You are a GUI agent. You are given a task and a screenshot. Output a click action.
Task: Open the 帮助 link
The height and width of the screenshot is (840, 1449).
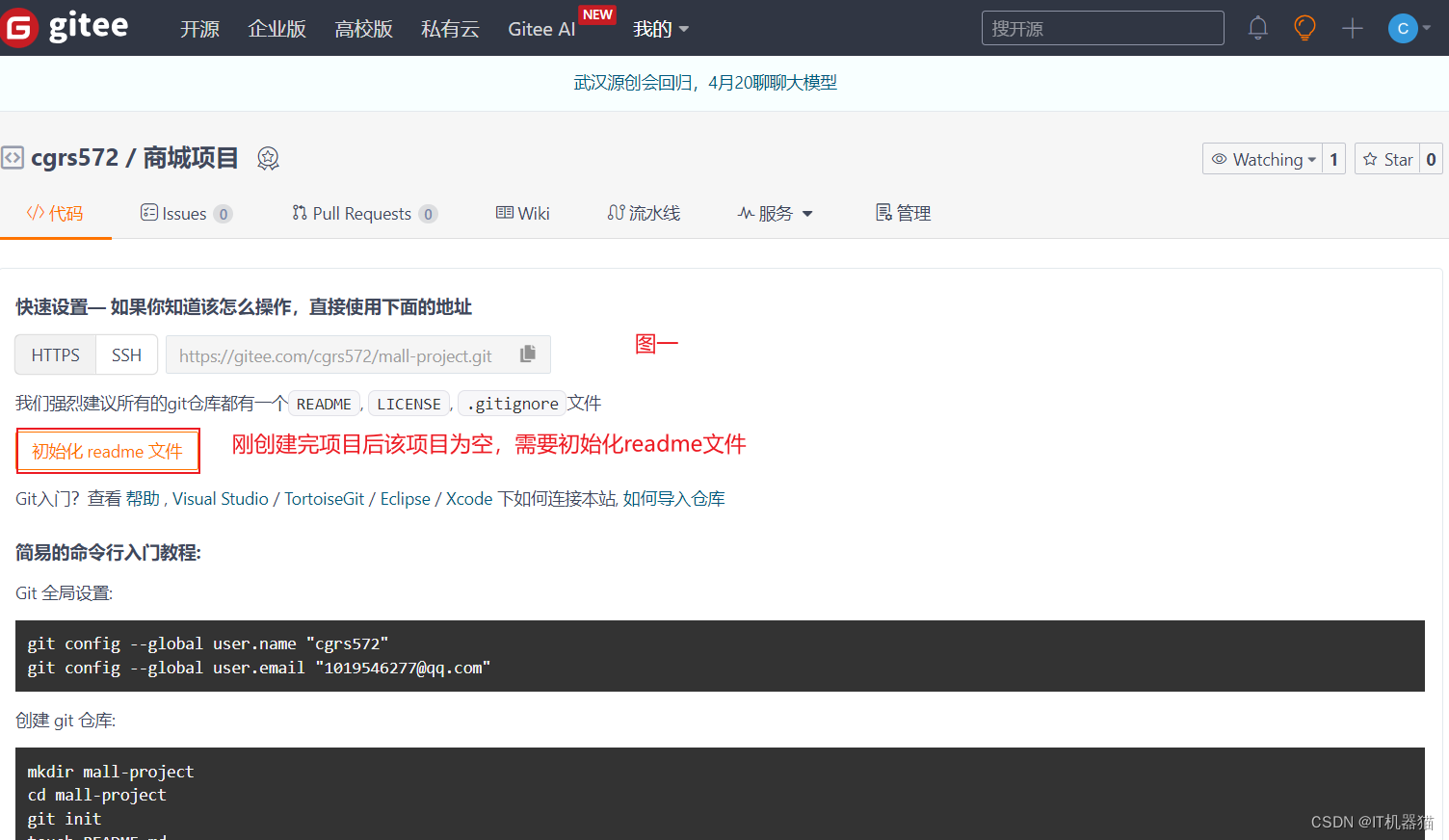coord(143,499)
